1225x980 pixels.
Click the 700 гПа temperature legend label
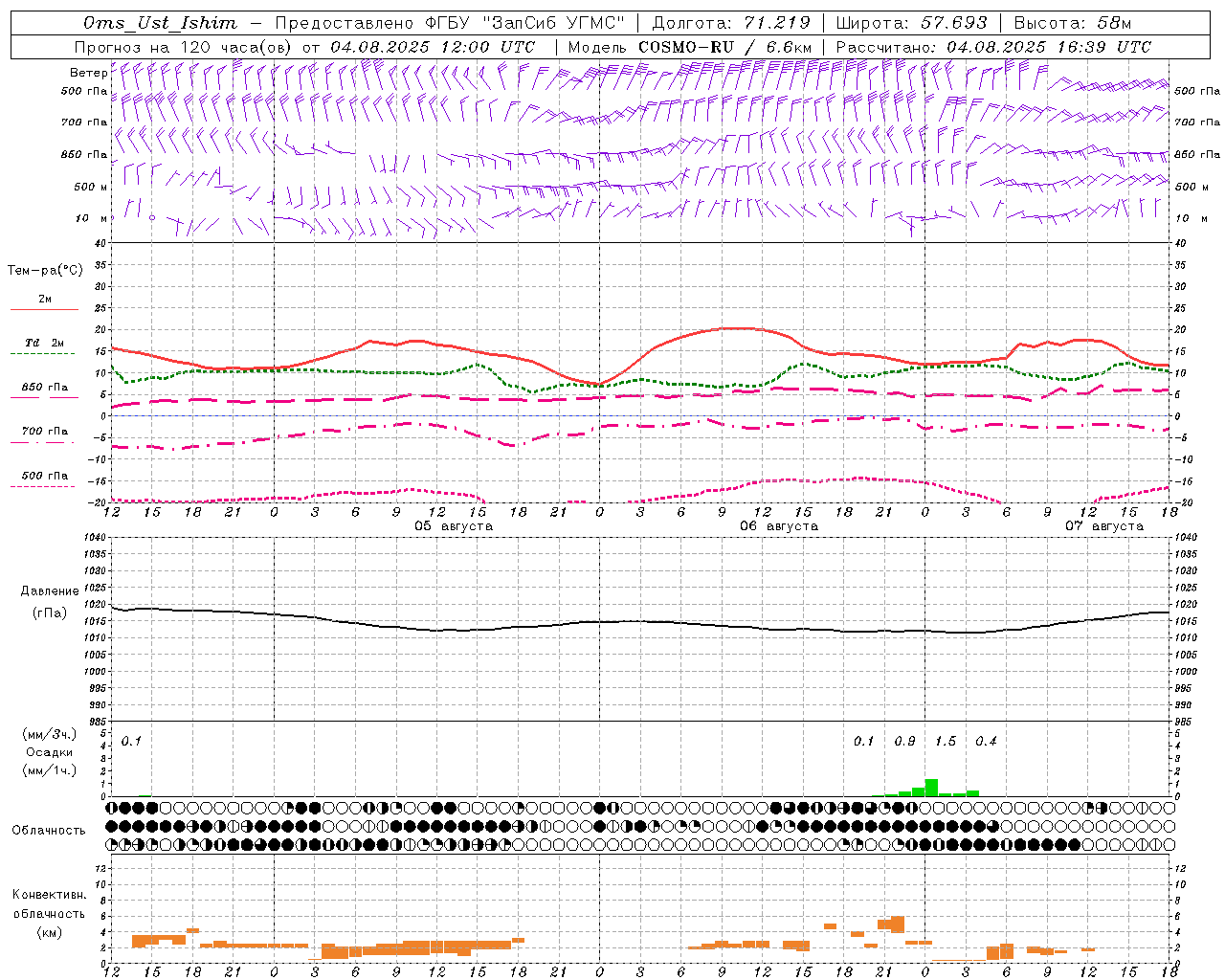pyautogui.click(x=45, y=431)
